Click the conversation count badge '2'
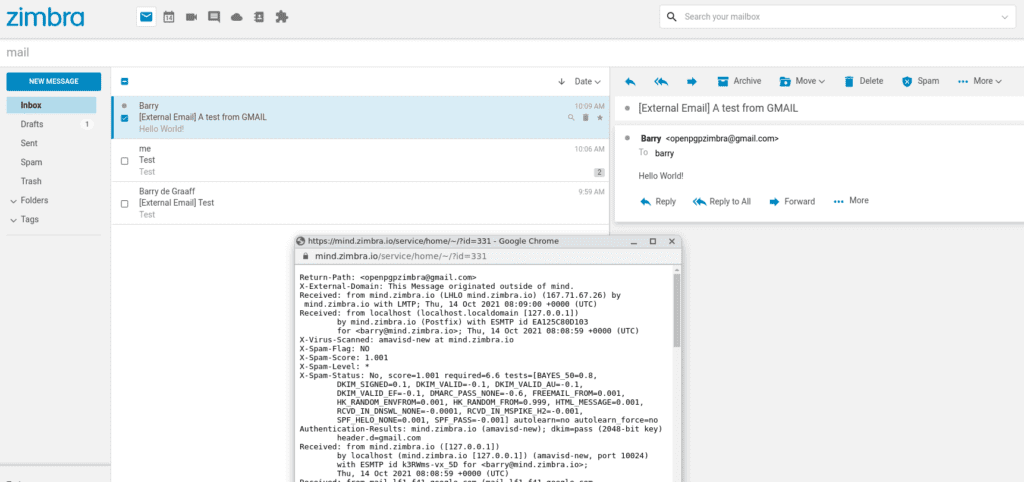 (x=599, y=172)
